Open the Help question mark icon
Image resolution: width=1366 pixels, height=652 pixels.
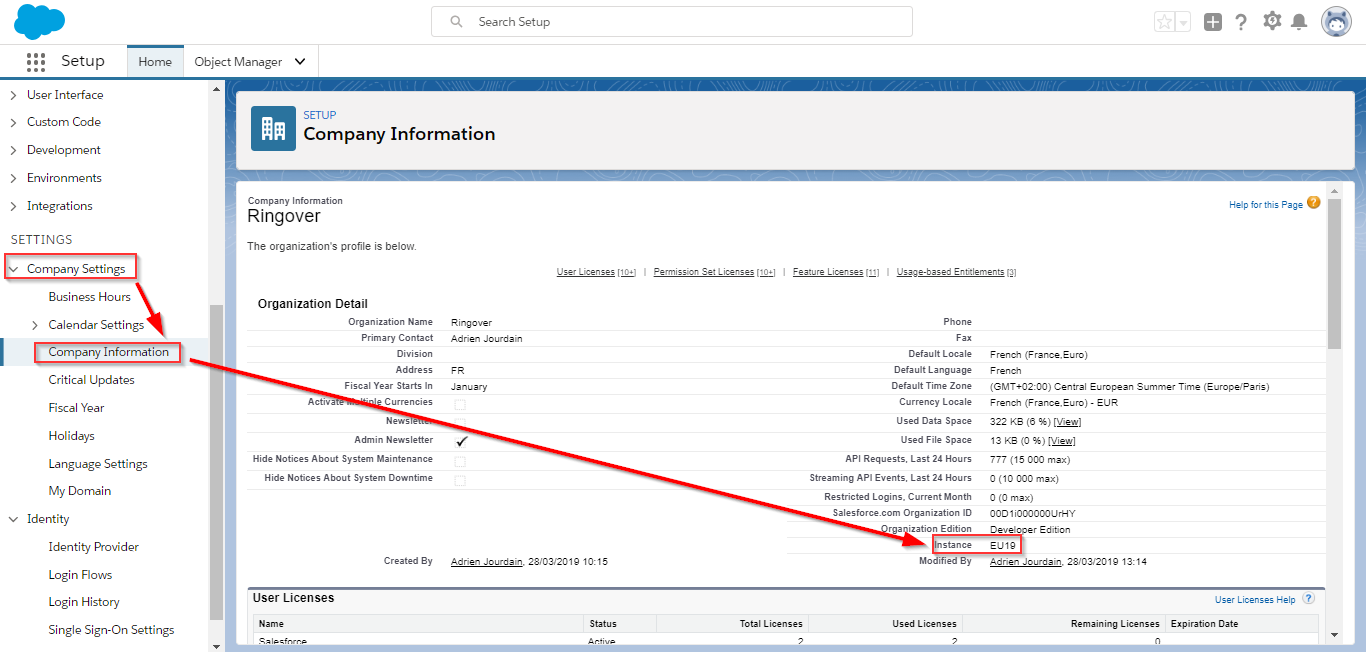click(1241, 22)
